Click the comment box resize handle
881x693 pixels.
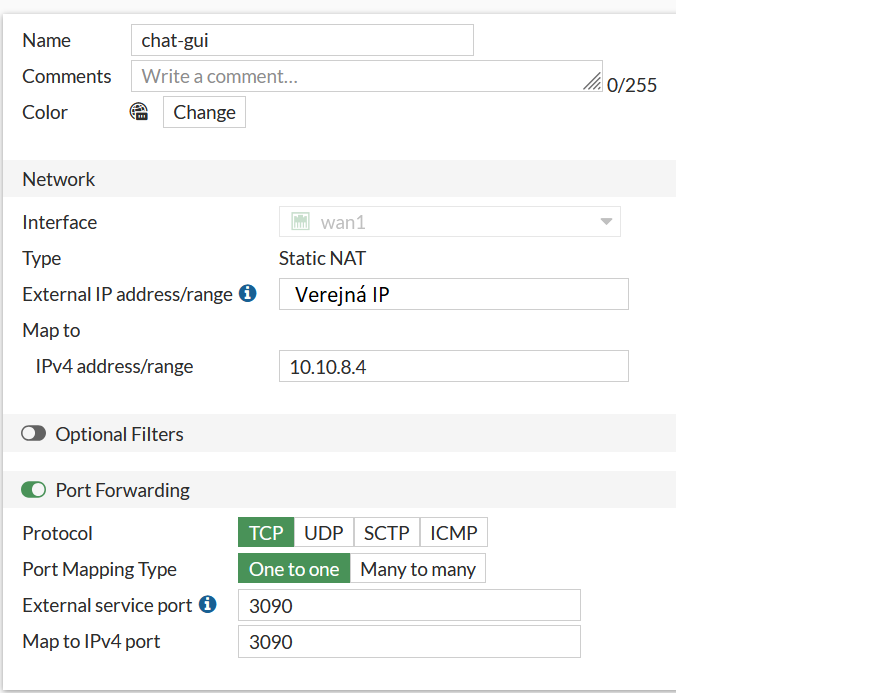(x=592, y=82)
